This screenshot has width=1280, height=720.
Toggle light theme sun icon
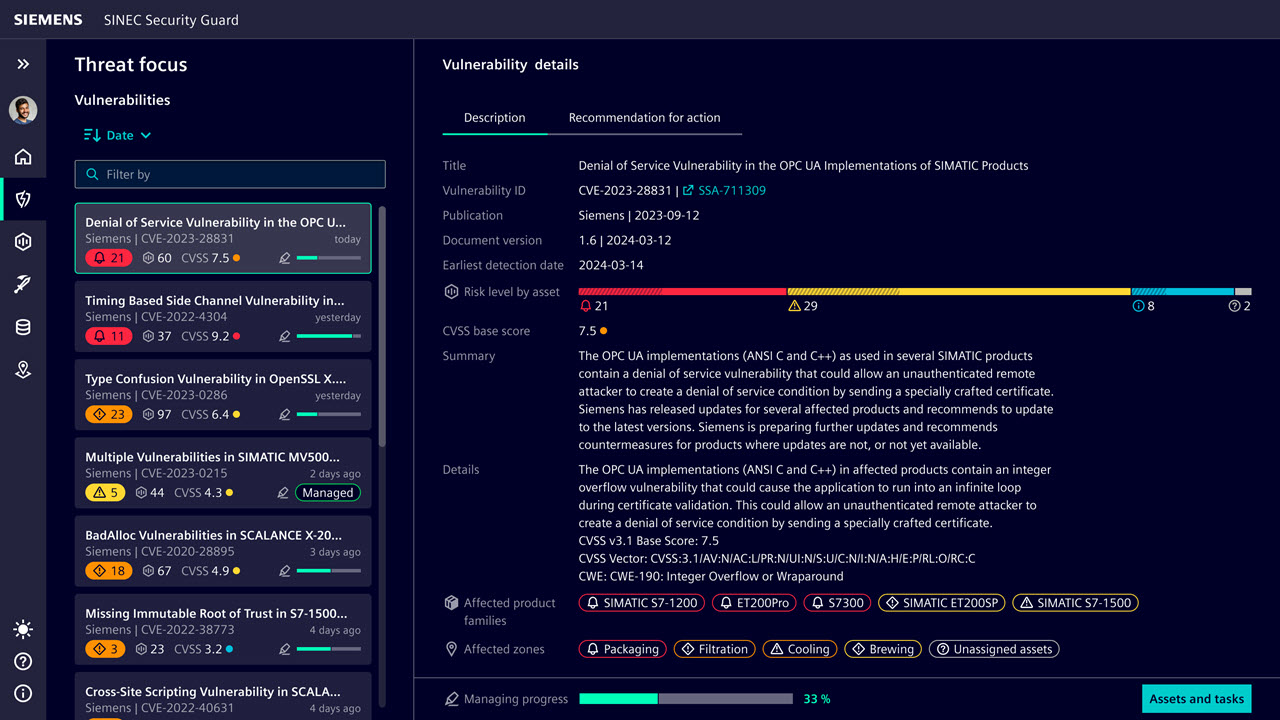coord(23,629)
